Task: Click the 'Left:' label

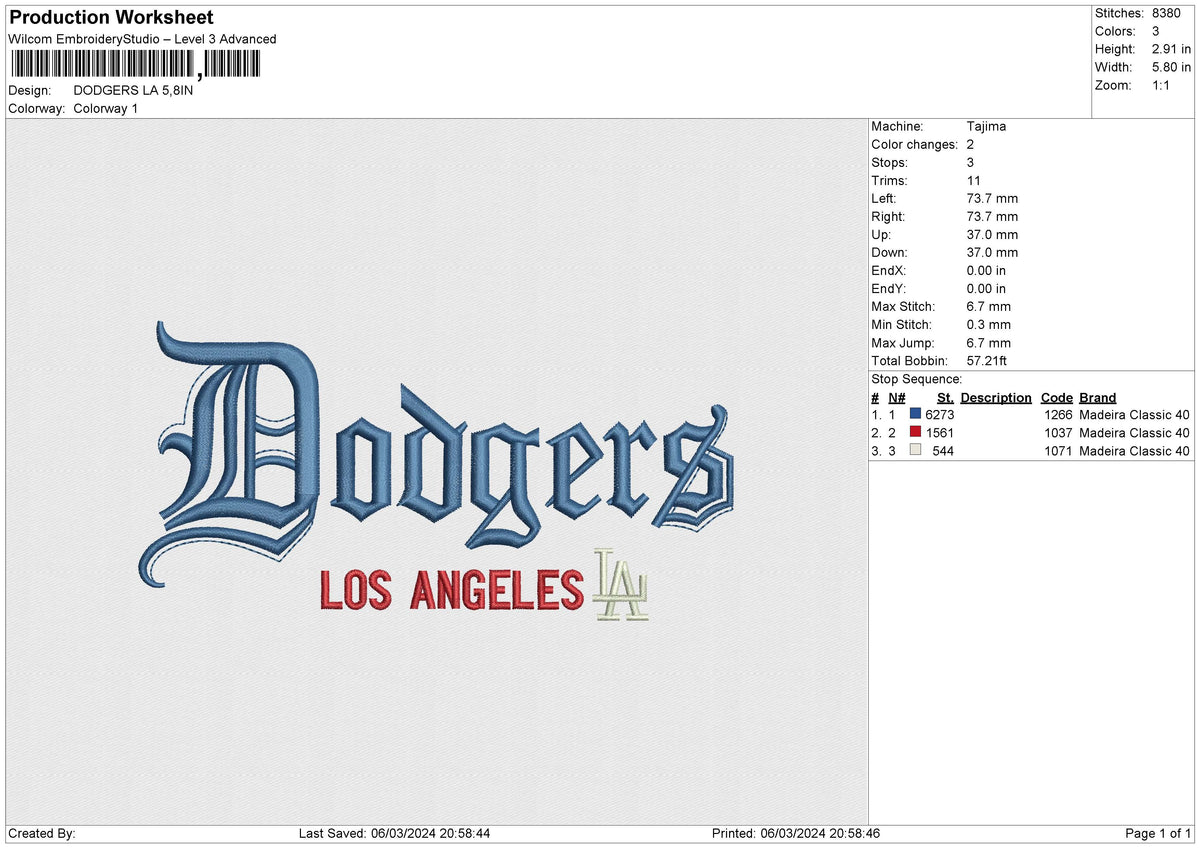Action: click(885, 198)
